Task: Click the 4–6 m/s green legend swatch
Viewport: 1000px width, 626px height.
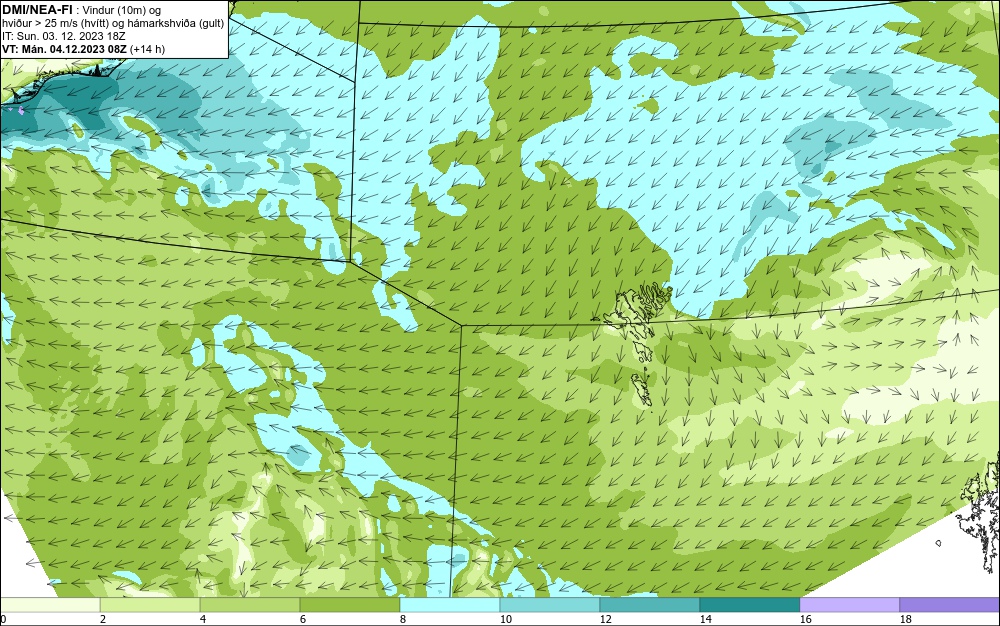Action: click(x=250, y=605)
